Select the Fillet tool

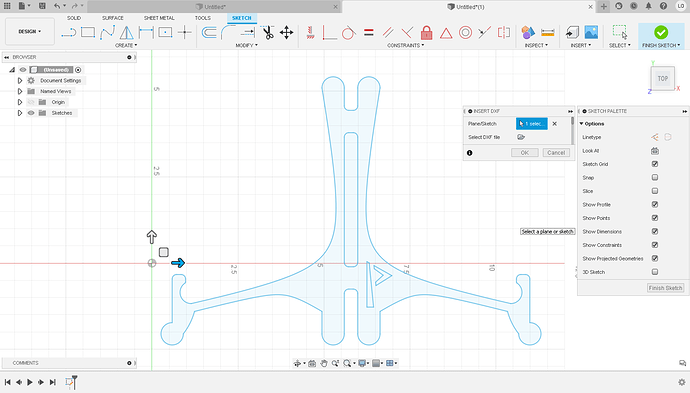tap(228, 32)
